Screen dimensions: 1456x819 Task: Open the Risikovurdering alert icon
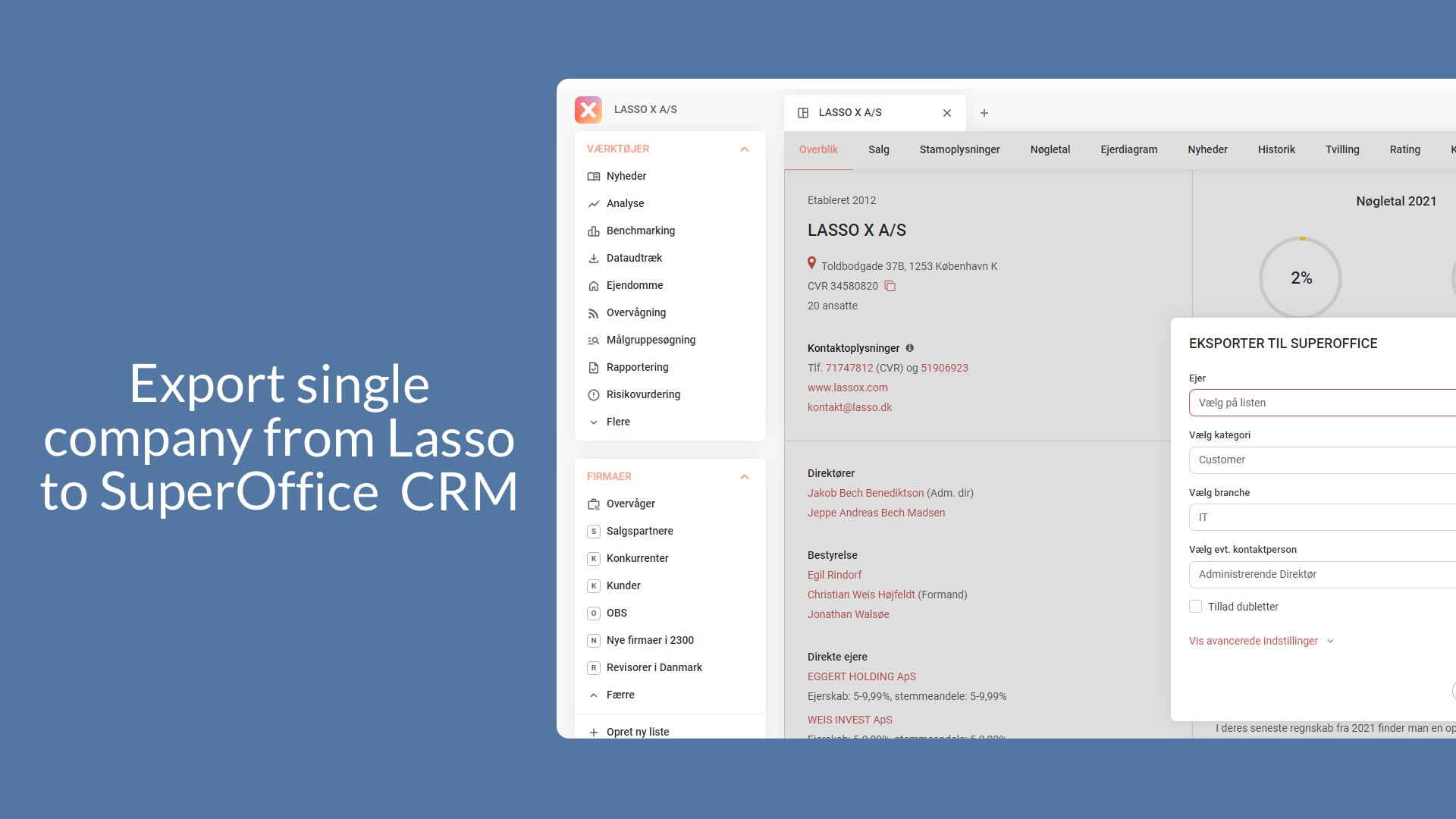[x=594, y=395]
